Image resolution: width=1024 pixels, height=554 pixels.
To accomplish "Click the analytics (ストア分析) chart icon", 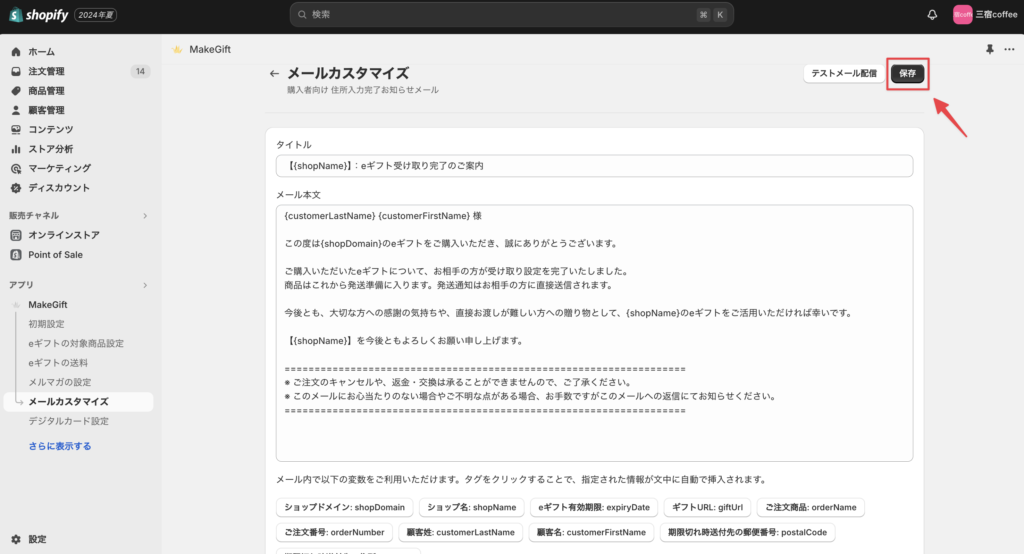I will 16,149.
